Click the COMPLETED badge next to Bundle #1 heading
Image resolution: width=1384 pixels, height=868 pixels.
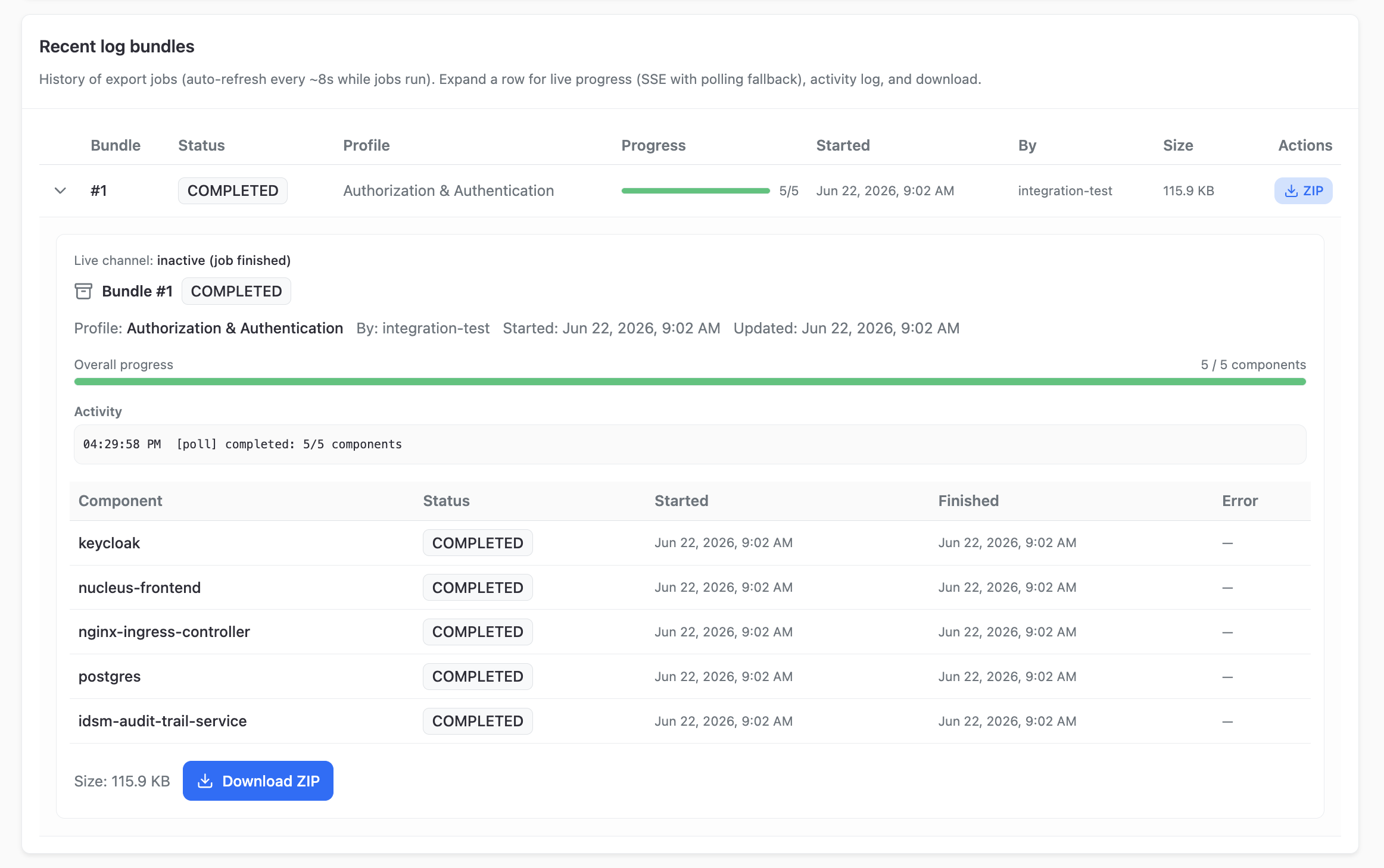[236, 291]
